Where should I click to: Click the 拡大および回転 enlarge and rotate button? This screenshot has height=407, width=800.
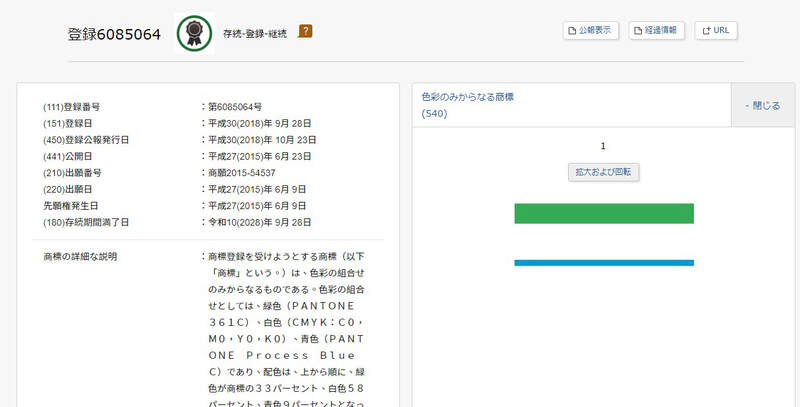click(604, 172)
